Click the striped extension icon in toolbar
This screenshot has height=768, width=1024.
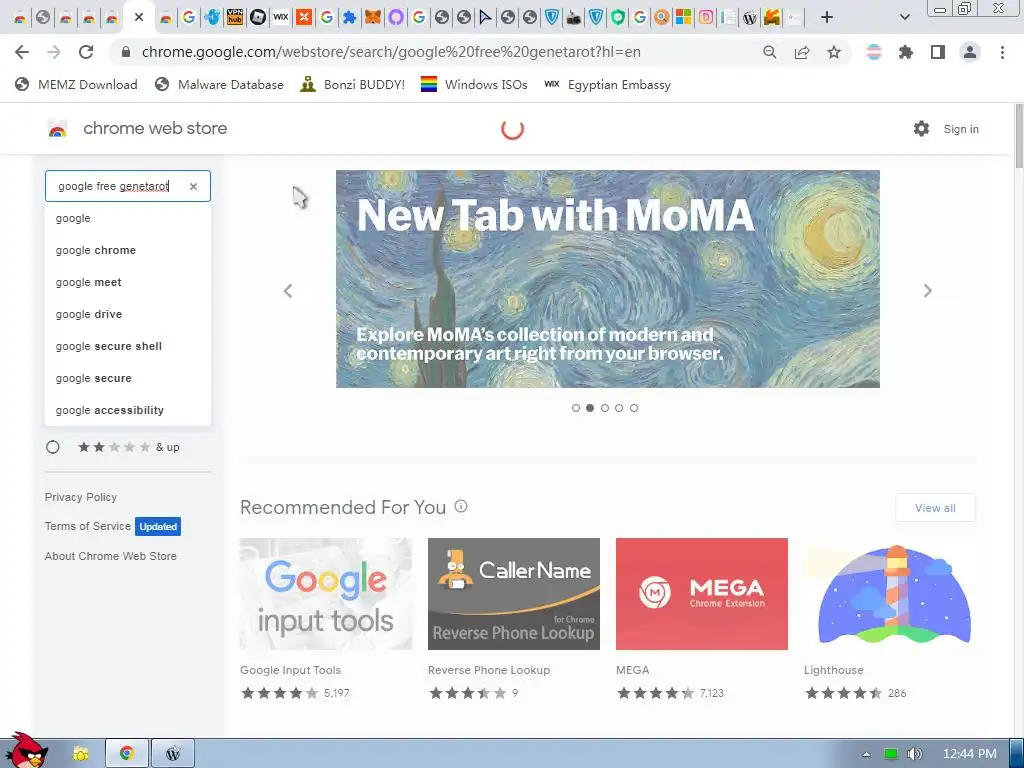874,52
